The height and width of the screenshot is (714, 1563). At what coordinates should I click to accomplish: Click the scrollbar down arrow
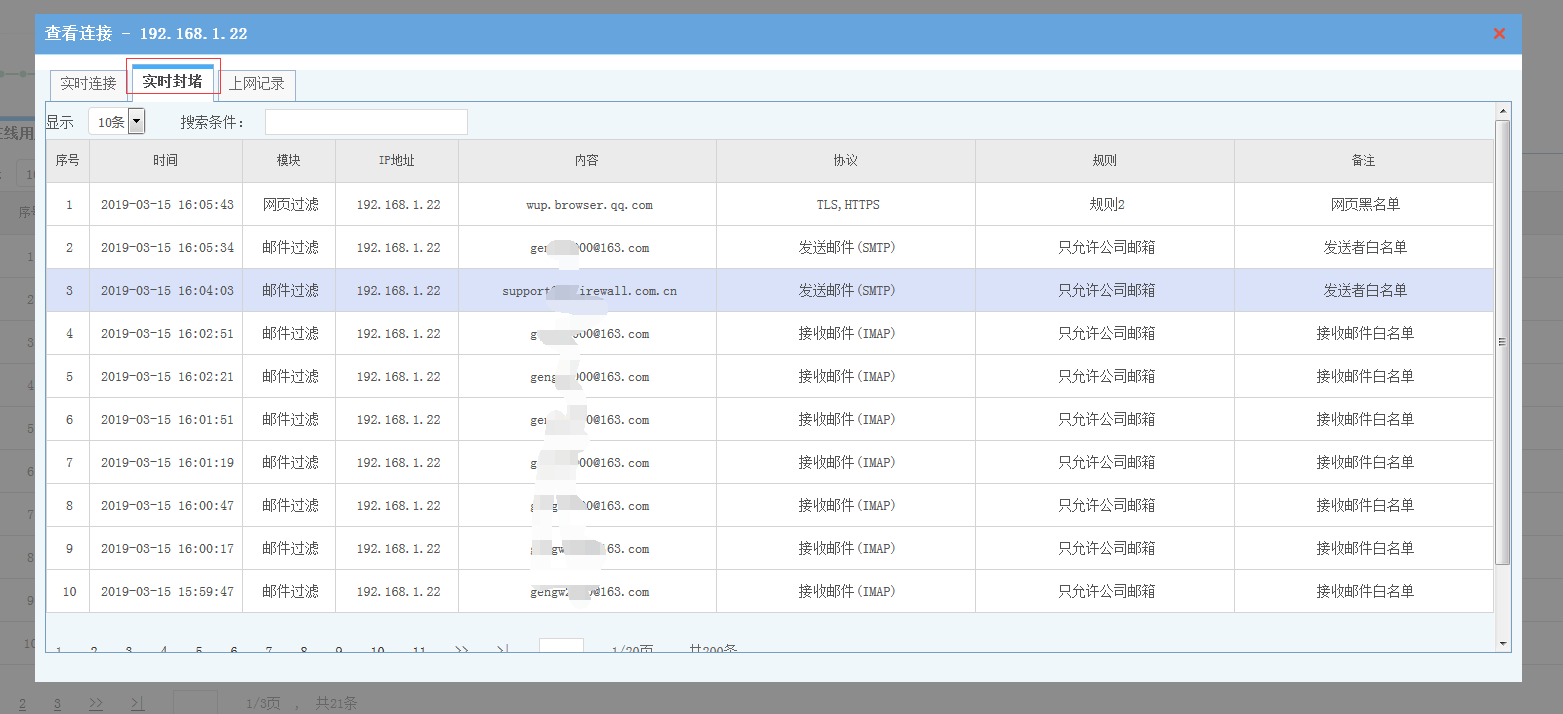click(1502, 643)
